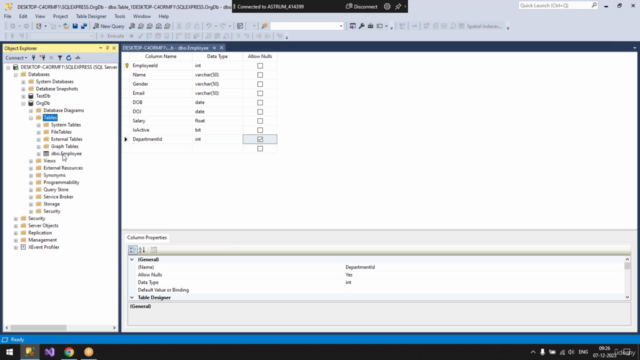Image resolution: width=640 pixels, height=360 pixels.
Task: Toggle Allow Nulls for IsActive column
Action: 260,130
